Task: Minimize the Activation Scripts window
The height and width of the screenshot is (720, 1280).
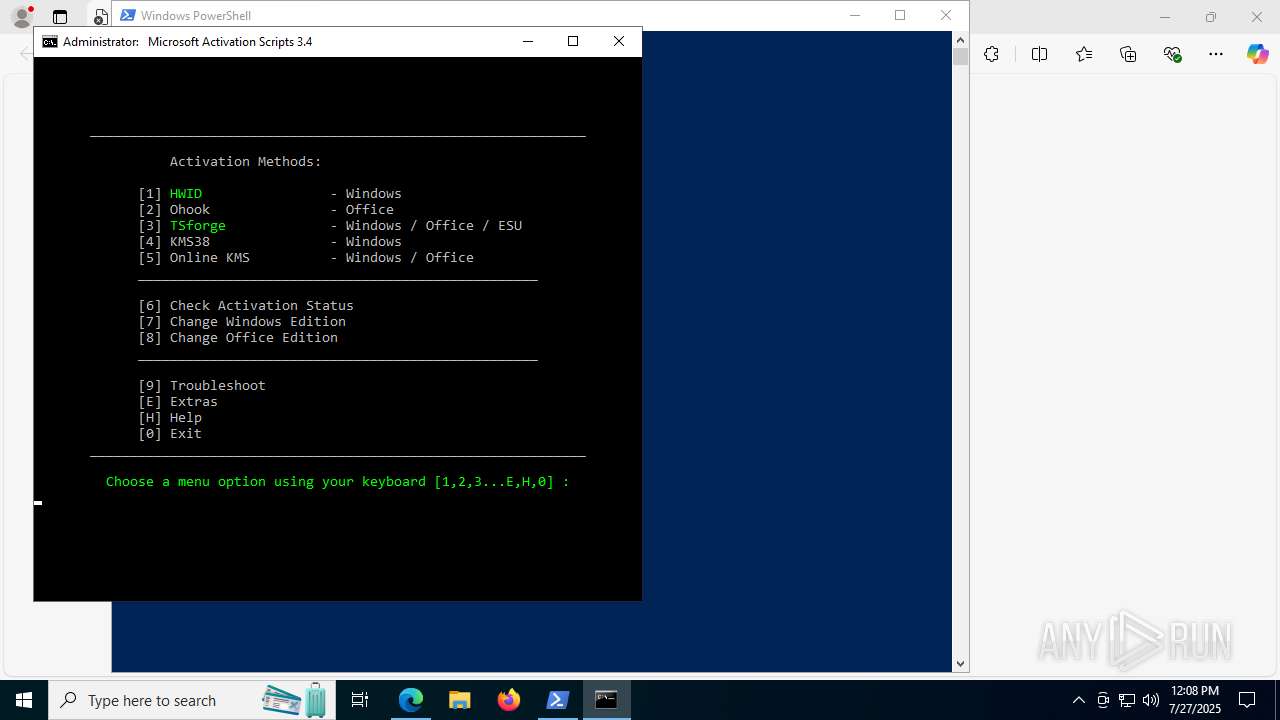Action: (x=527, y=41)
